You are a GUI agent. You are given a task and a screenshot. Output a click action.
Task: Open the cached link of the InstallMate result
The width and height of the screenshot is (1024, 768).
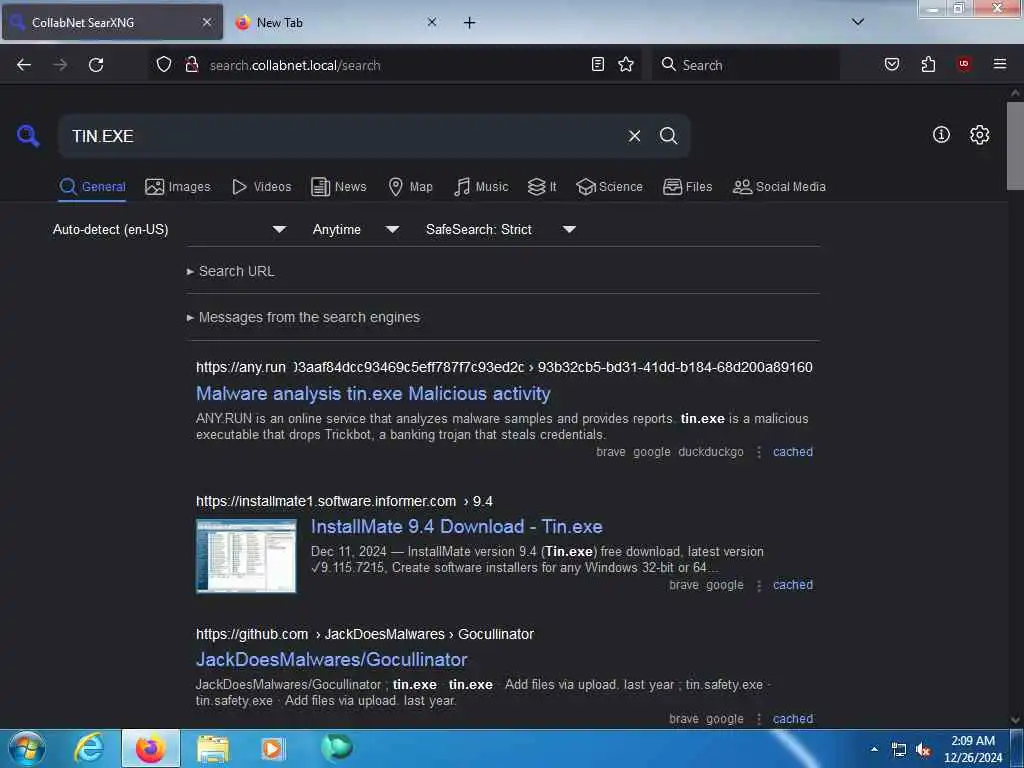tap(793, 585)
